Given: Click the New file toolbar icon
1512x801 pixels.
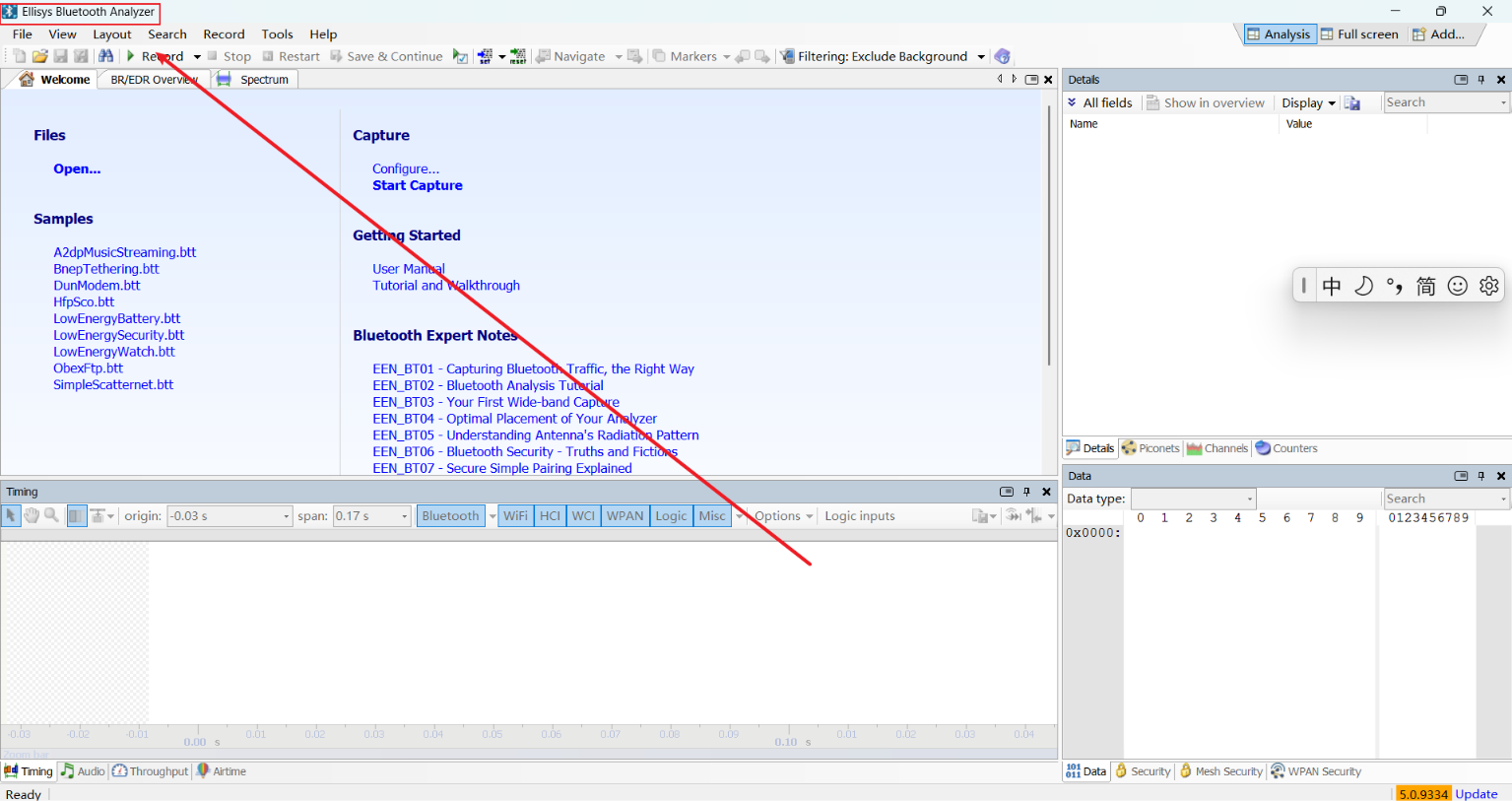Looking at the screenshot, I should click(20, 56).
